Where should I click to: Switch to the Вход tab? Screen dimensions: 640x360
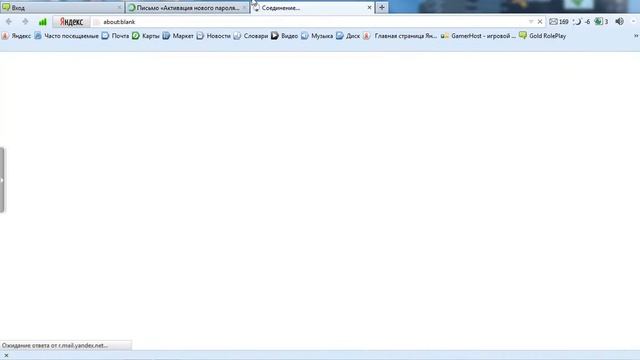61,8
